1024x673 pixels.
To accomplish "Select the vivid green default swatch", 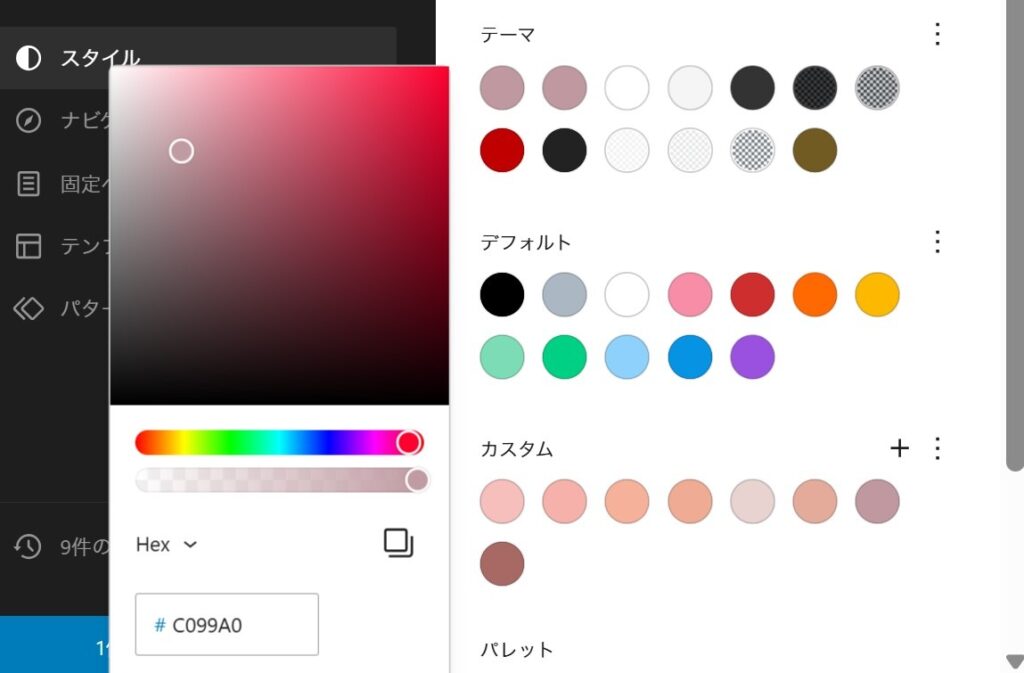I will coord(564,357).
